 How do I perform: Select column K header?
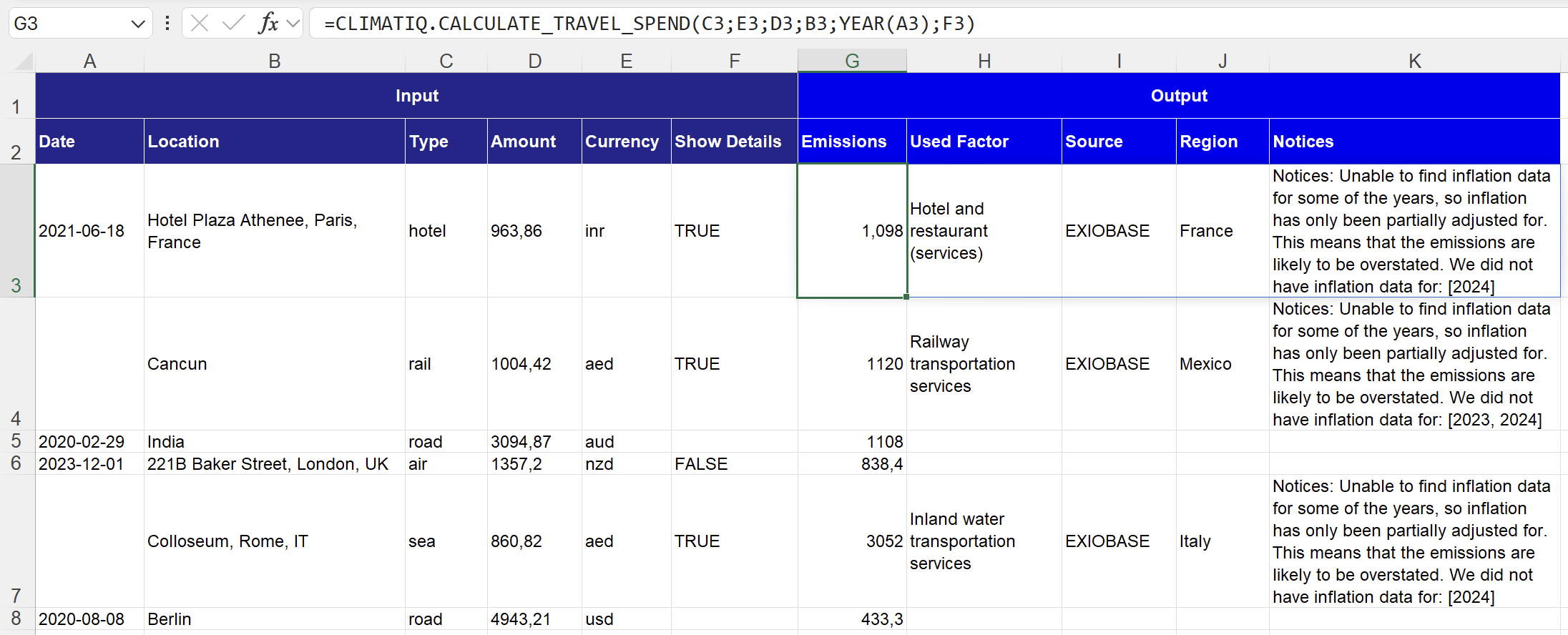(x=1414, y=61)
